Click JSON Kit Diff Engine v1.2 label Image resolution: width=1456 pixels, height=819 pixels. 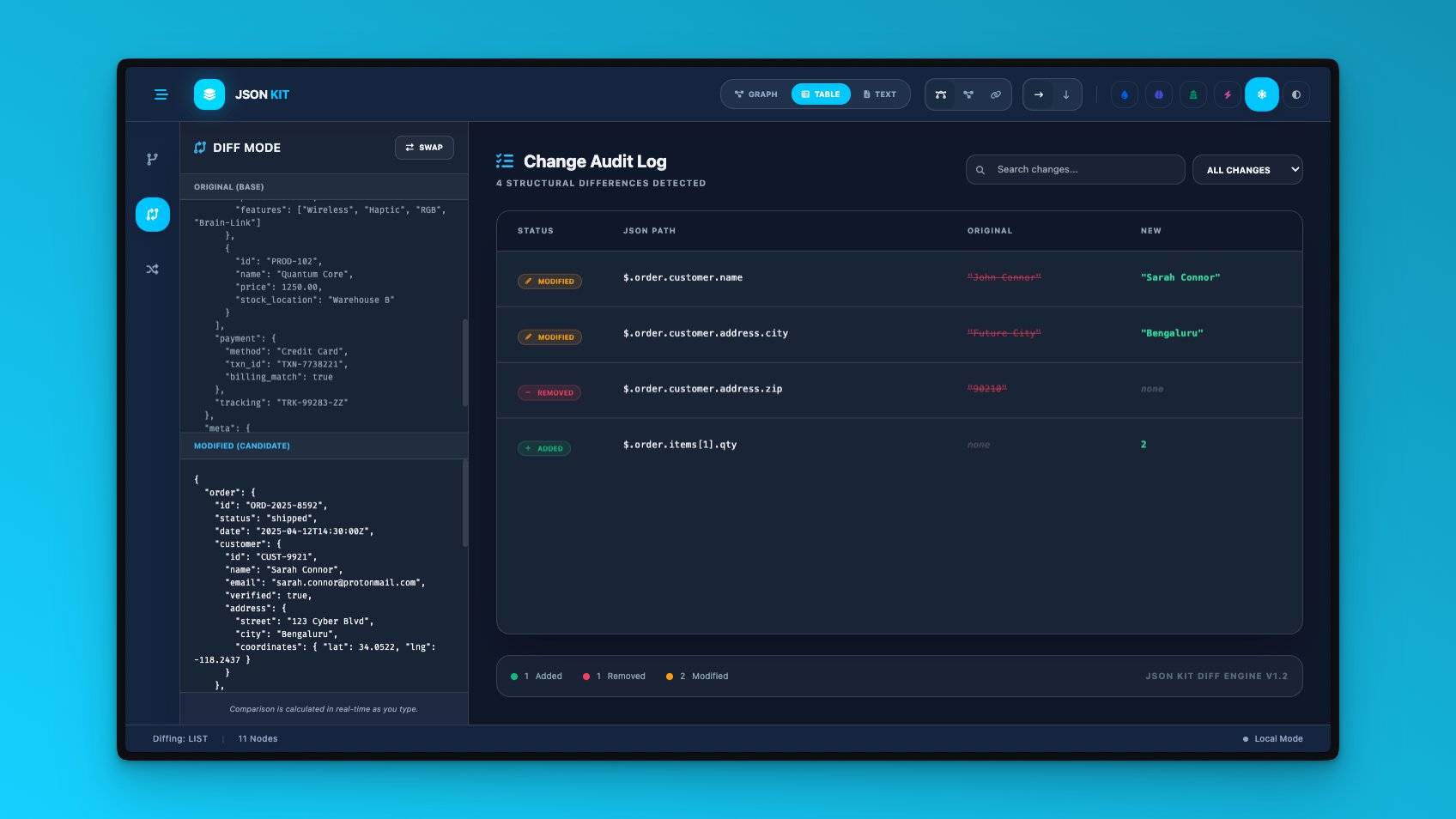(1216, 676)
